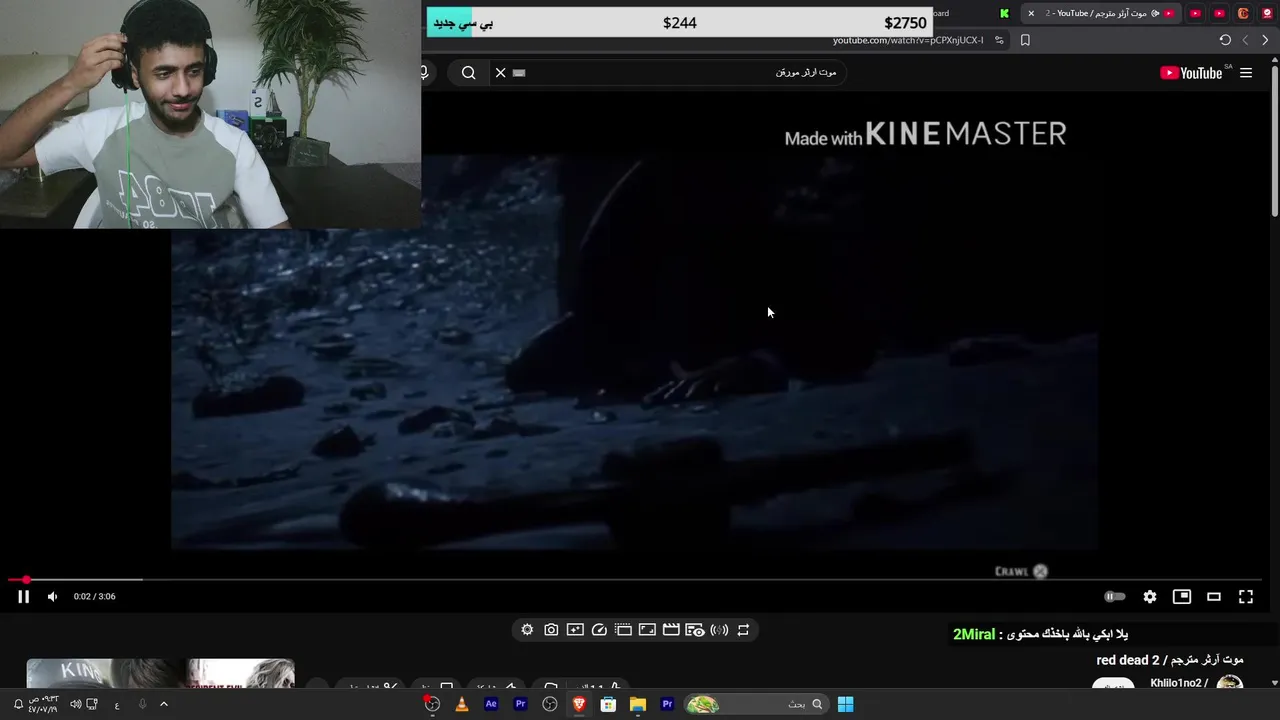Enter fullscreen mode
Viewport: 1280px width, 720px height.
point(1246,596)
